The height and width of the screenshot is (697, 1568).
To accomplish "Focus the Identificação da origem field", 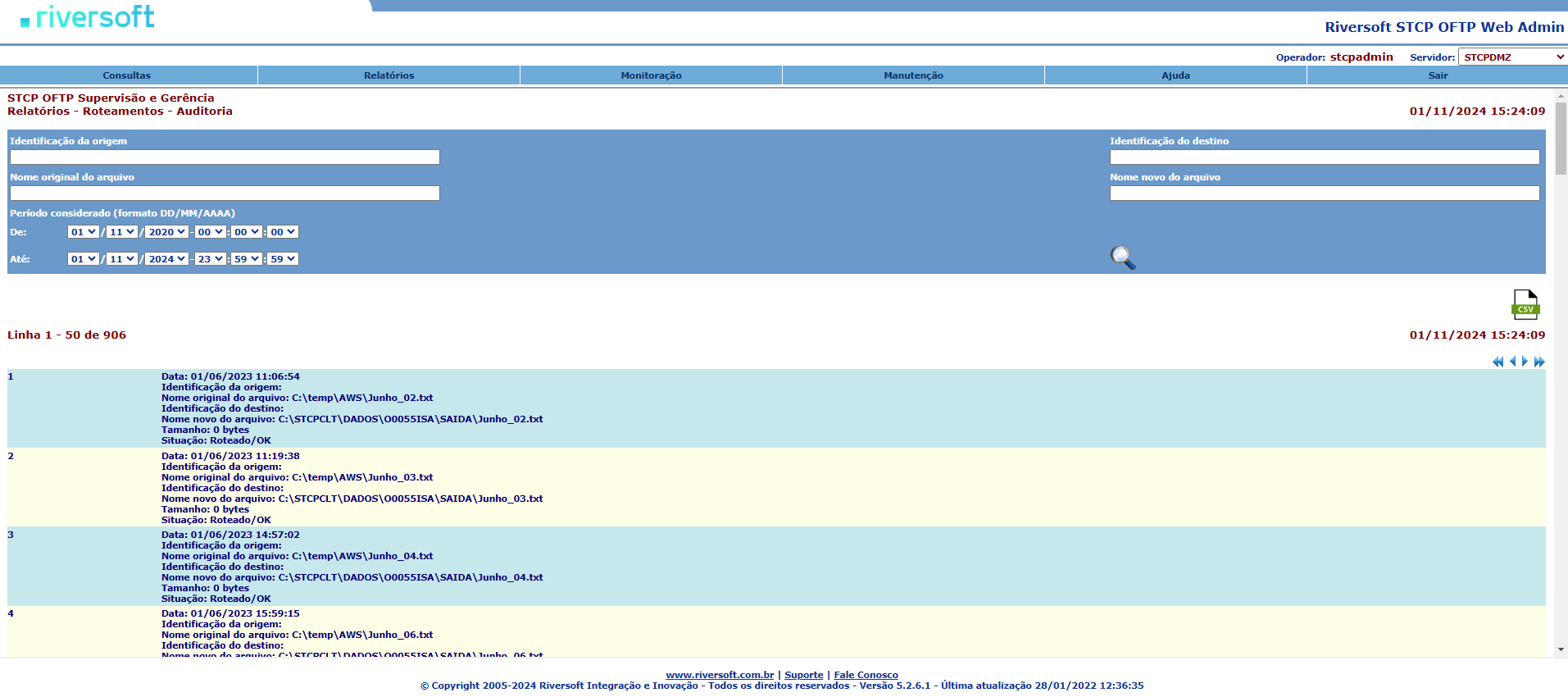I will (225, 157).
